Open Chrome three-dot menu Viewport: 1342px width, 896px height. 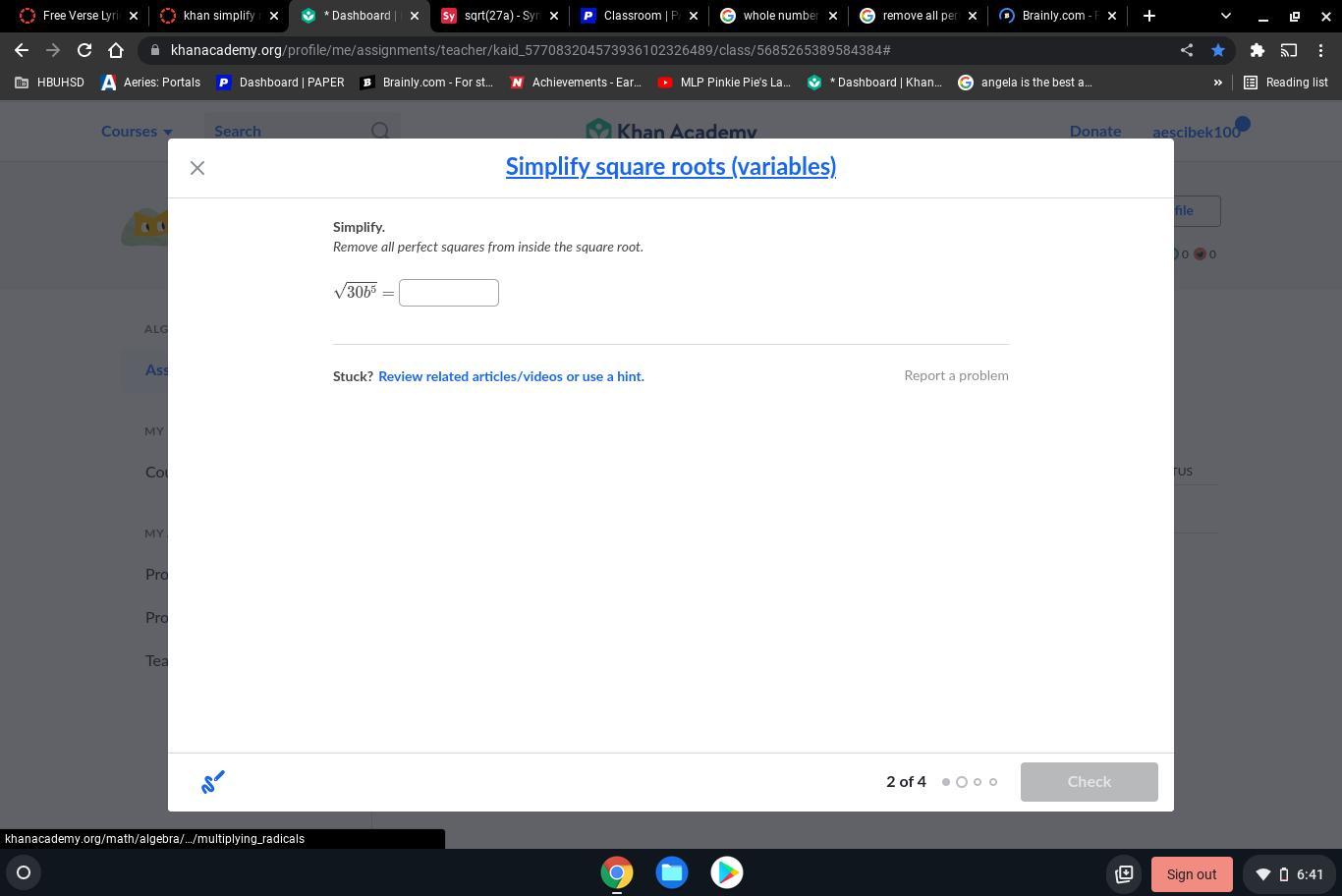1320,50
